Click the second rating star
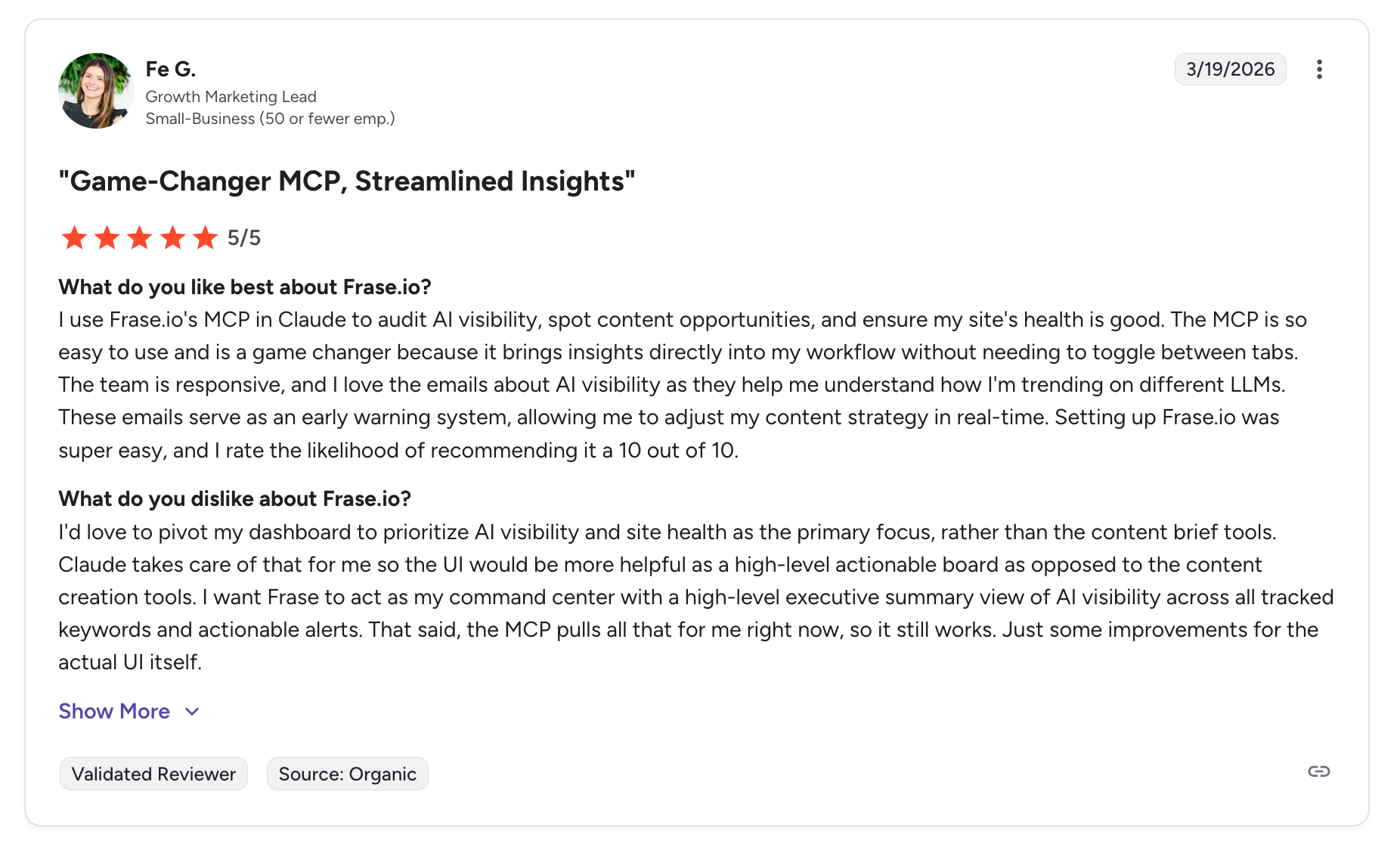 (x=107, y=237)
